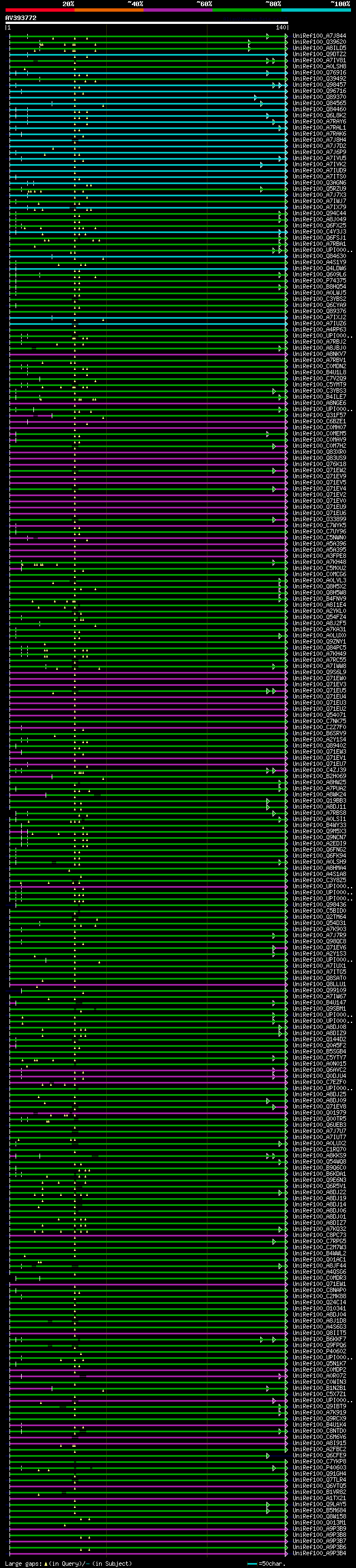Select hit label UniRef100_Q9NCN7
Image resolution: width=356 pixels, height=1568 pixels.
(x=319, y=838)
